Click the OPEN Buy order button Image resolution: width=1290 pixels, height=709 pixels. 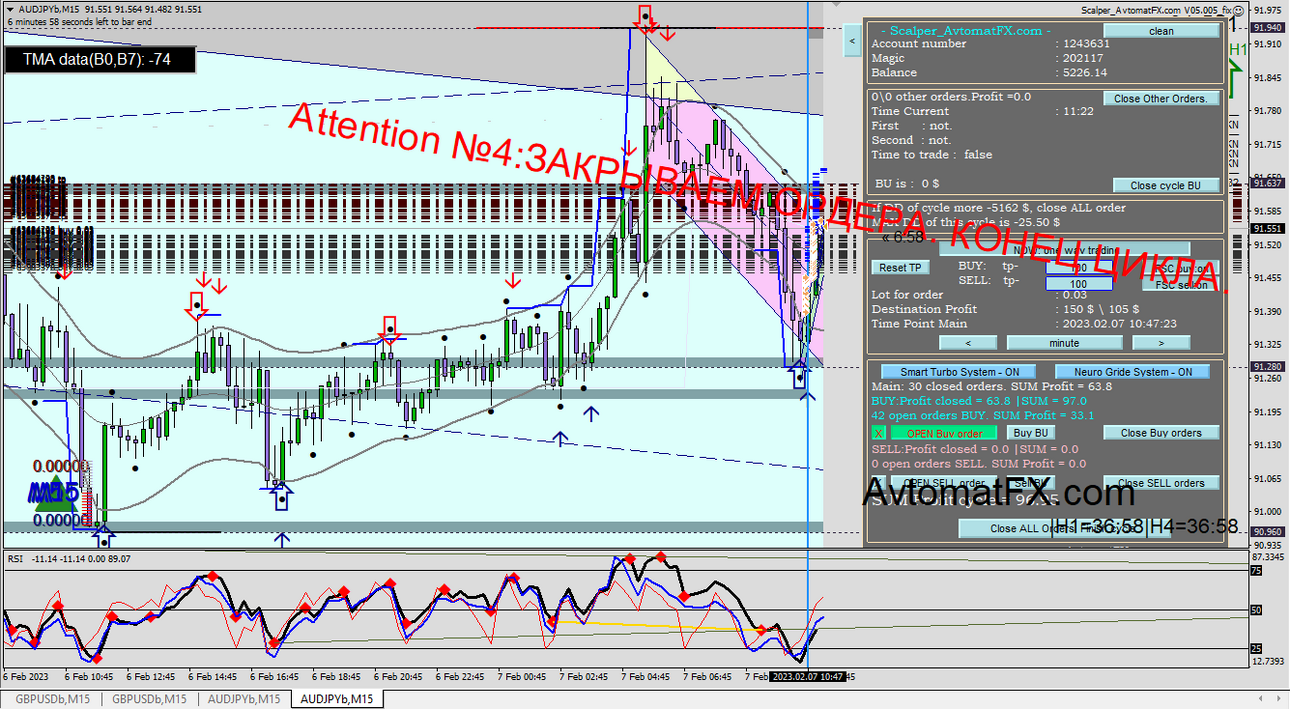click(942, 433)
